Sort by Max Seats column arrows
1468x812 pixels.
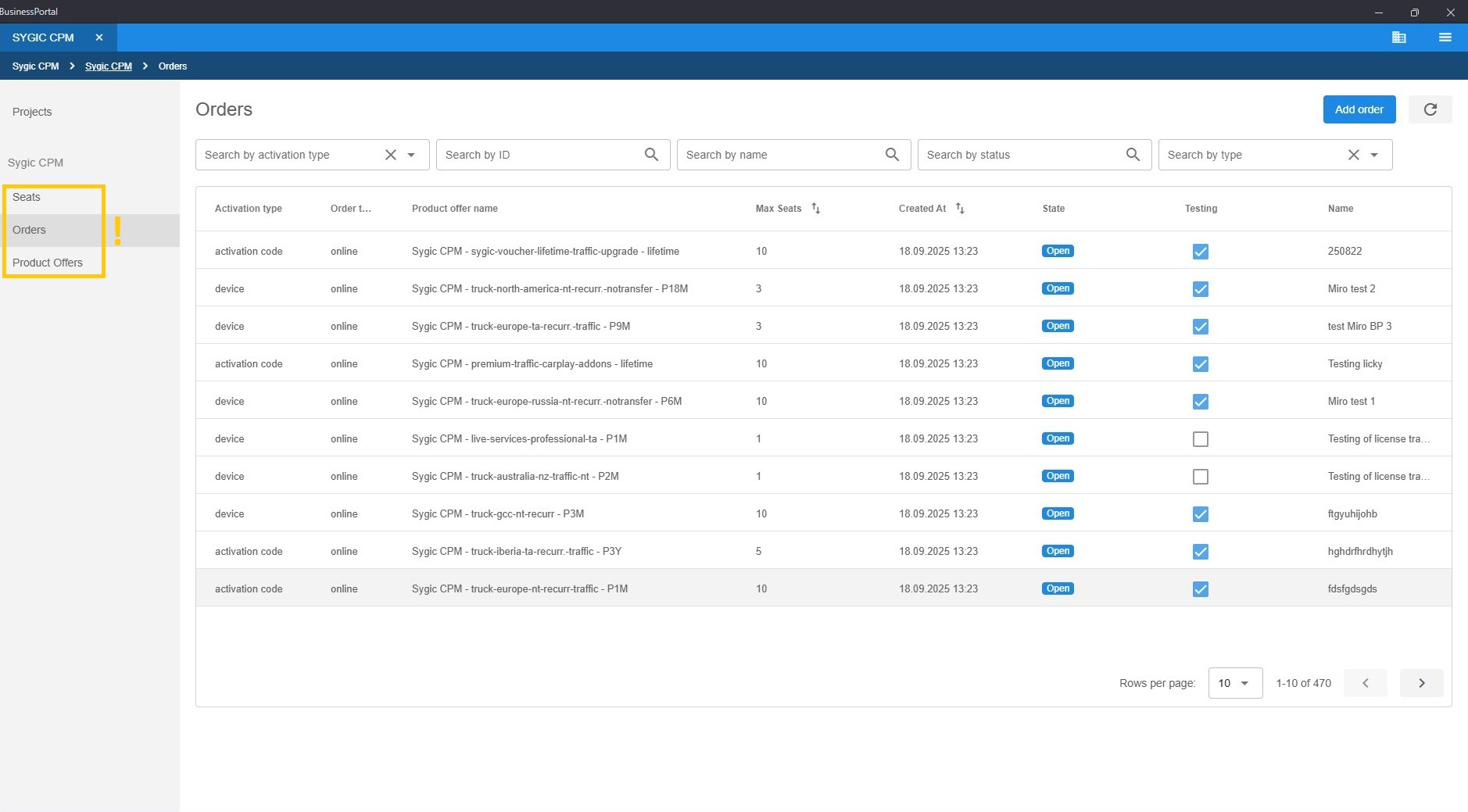(815, 209)
